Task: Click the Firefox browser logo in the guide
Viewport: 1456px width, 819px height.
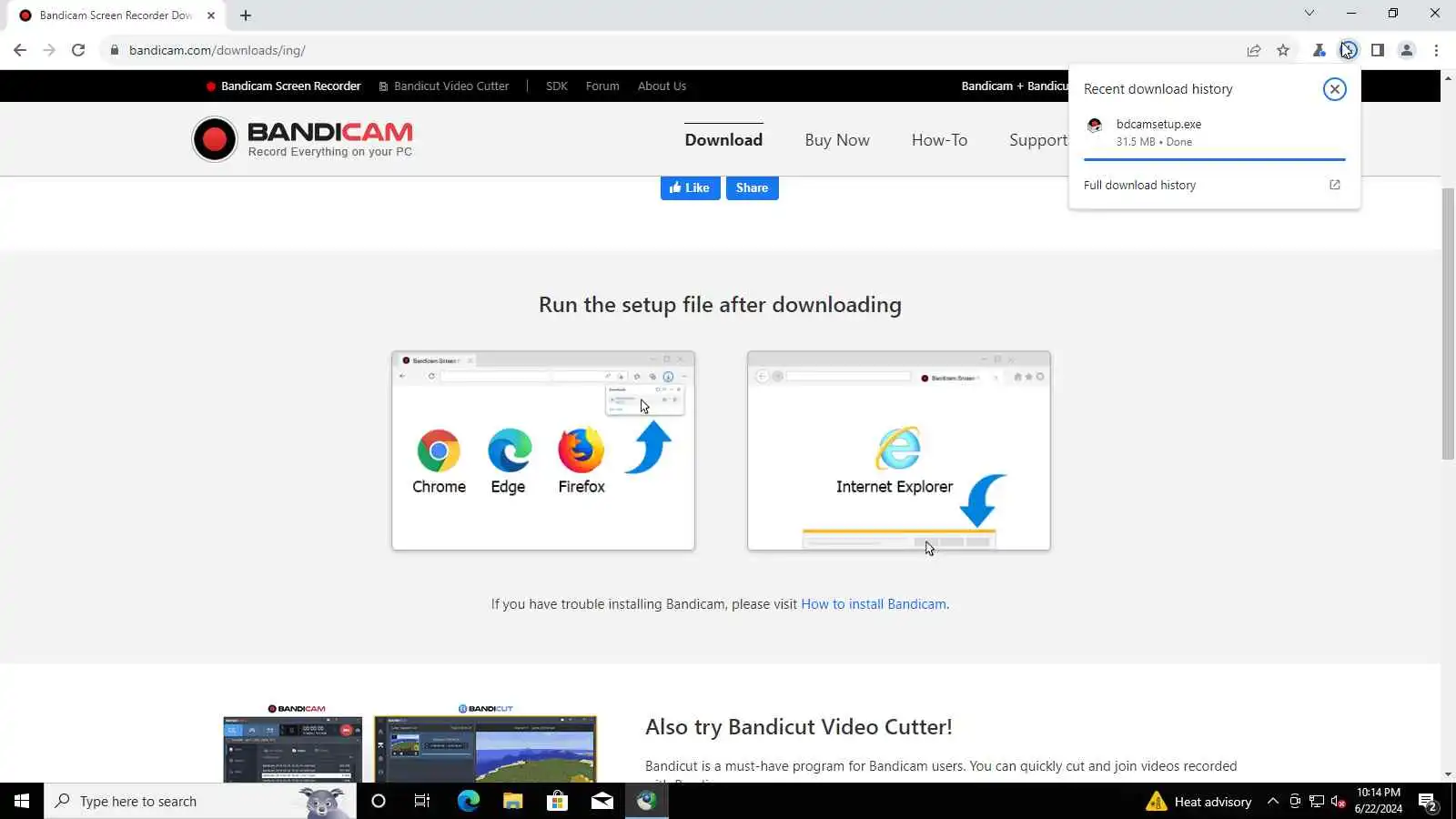Action: [581, 450]
